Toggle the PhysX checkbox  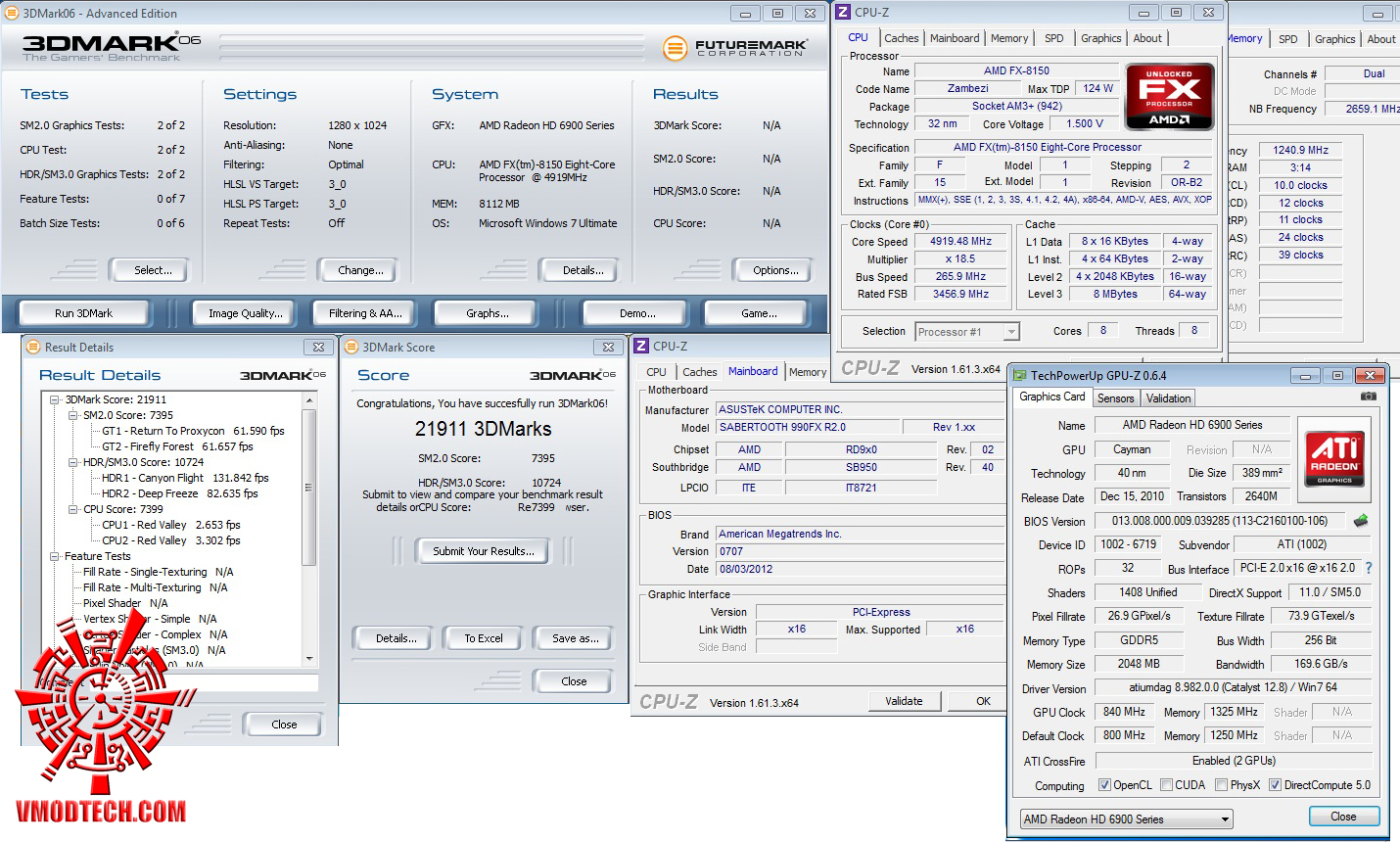pos(1221,785)
